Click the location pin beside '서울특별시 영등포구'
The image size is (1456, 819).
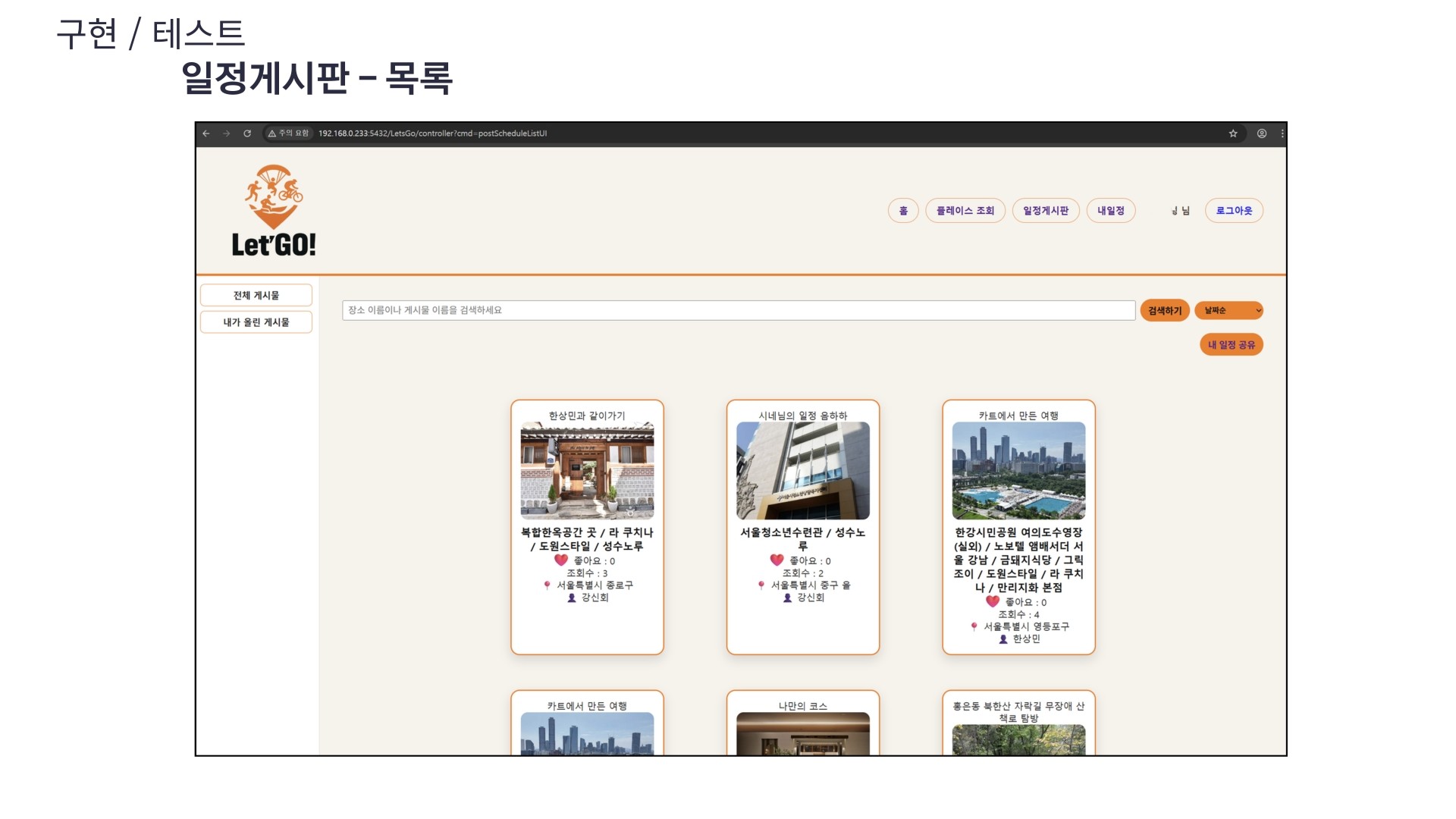(974, 627)
